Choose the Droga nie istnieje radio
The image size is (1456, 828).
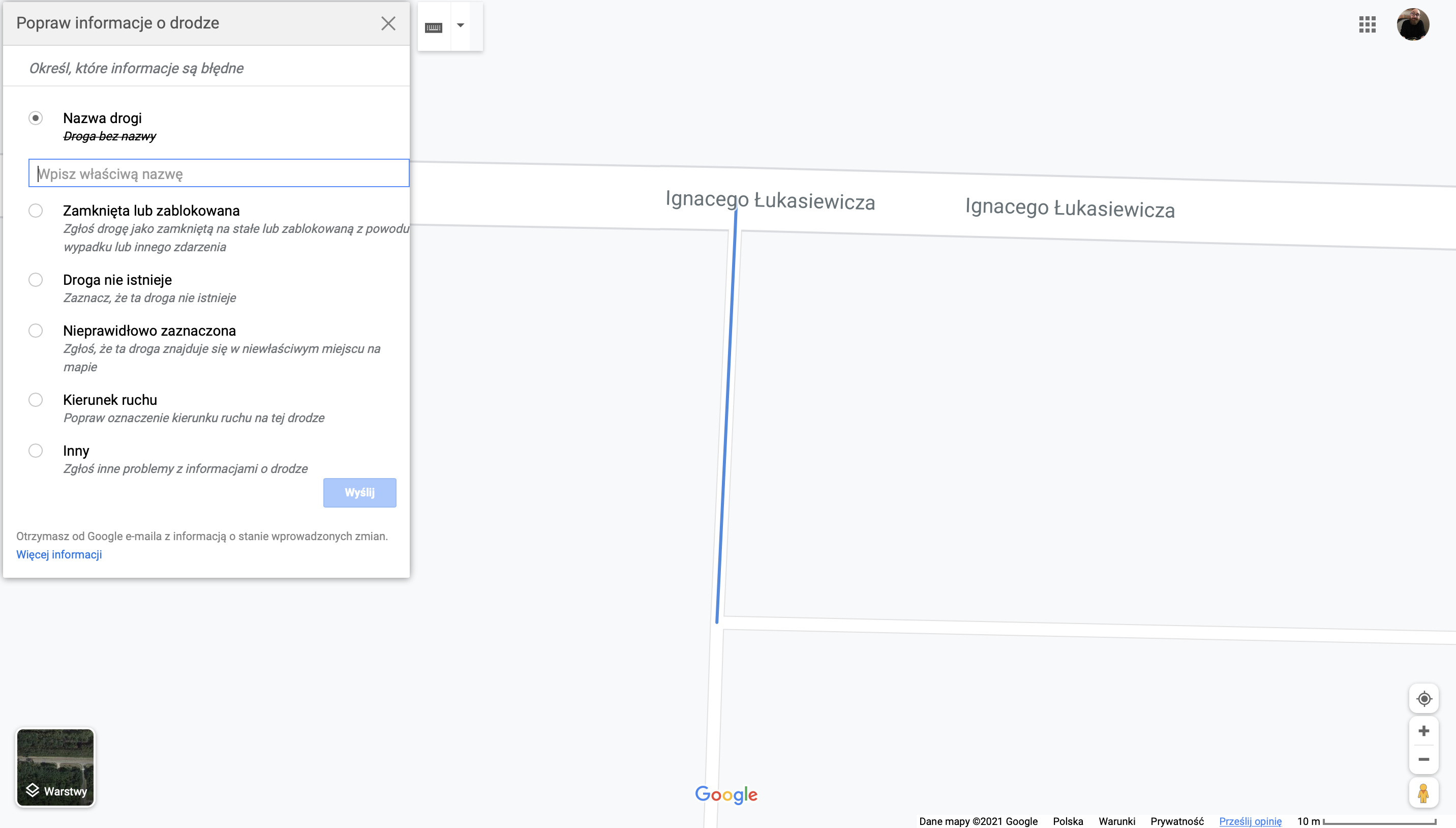coord(36,280)
